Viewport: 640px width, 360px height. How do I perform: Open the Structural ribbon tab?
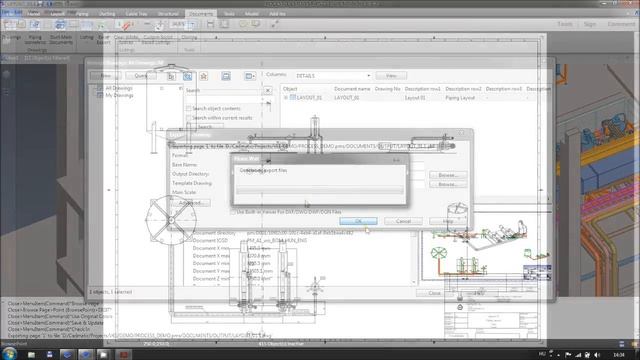tap(168, 14)
